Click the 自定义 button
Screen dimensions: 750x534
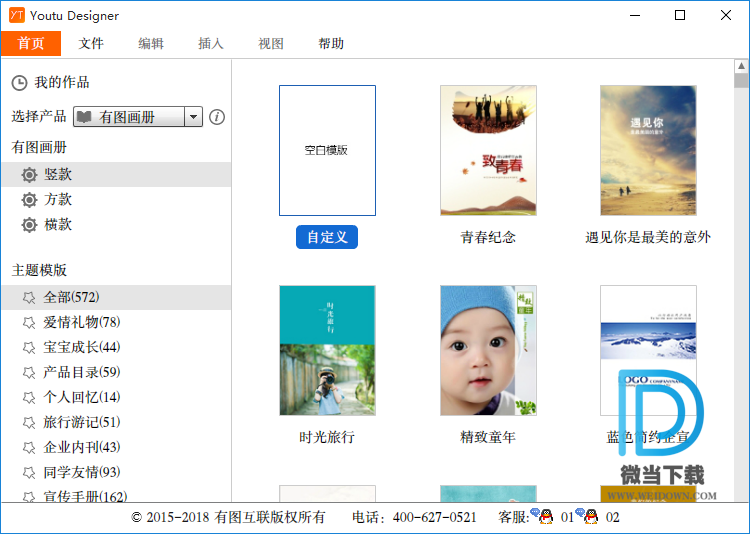point(327,237)
